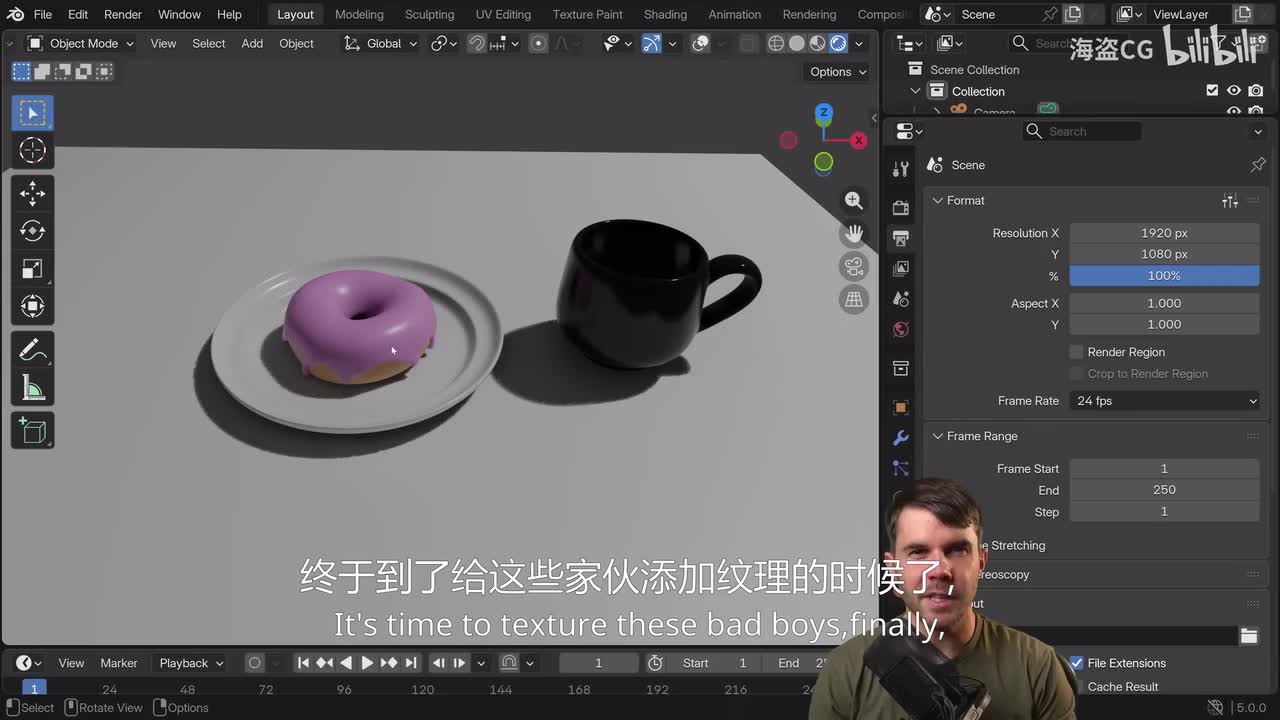Toggle snapping magnet in viewport header
This screenshot has height=720, width=1280.
click(476, 43)
